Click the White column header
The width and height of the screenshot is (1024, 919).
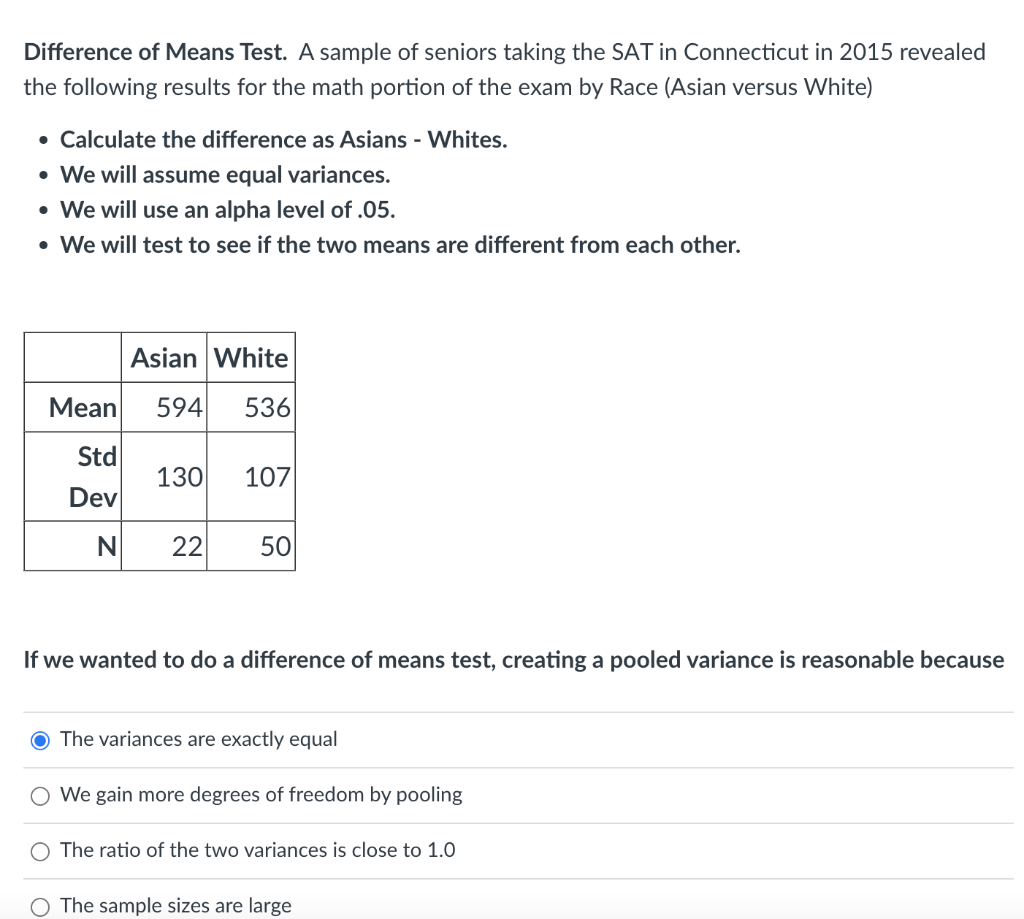point(250,358)
